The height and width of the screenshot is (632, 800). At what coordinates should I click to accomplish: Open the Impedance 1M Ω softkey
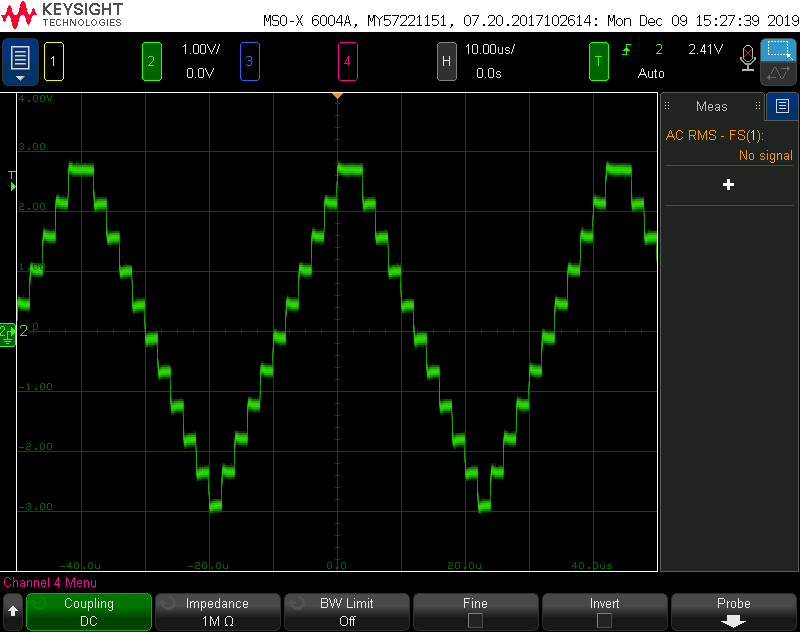(x=218, y=612)
